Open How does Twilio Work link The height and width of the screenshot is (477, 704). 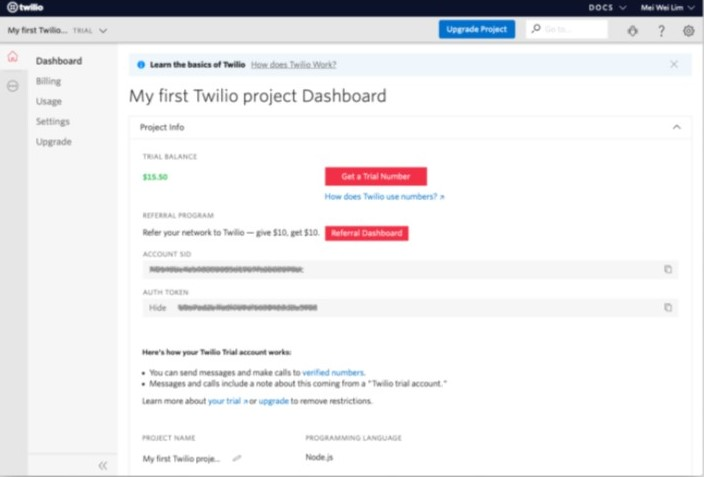(x=294, y=65)
